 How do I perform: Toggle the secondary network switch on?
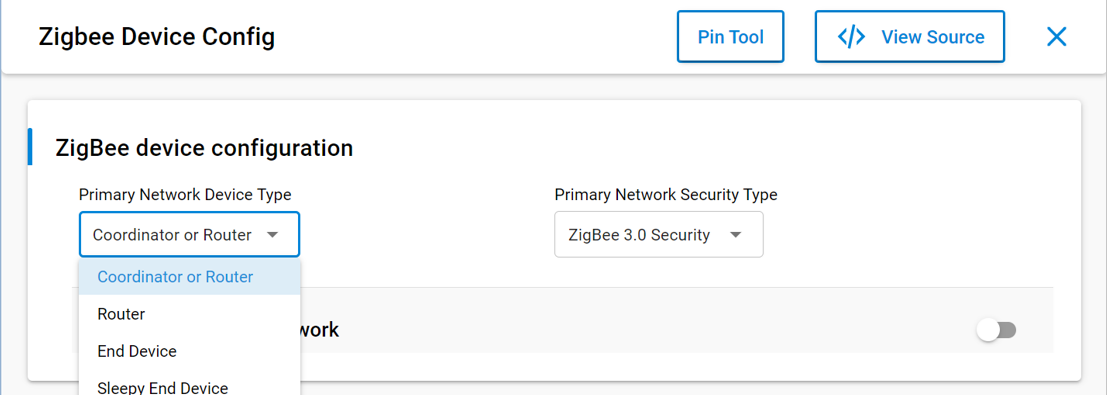pos(996,330)
